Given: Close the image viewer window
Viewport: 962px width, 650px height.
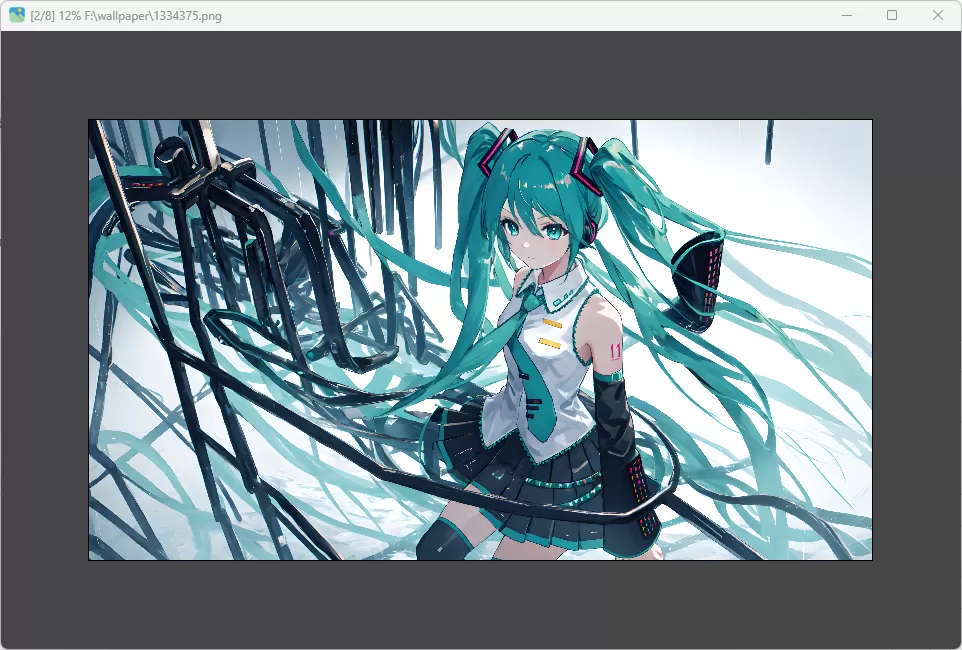Looking at the screenshot, I should click(937, 15).
